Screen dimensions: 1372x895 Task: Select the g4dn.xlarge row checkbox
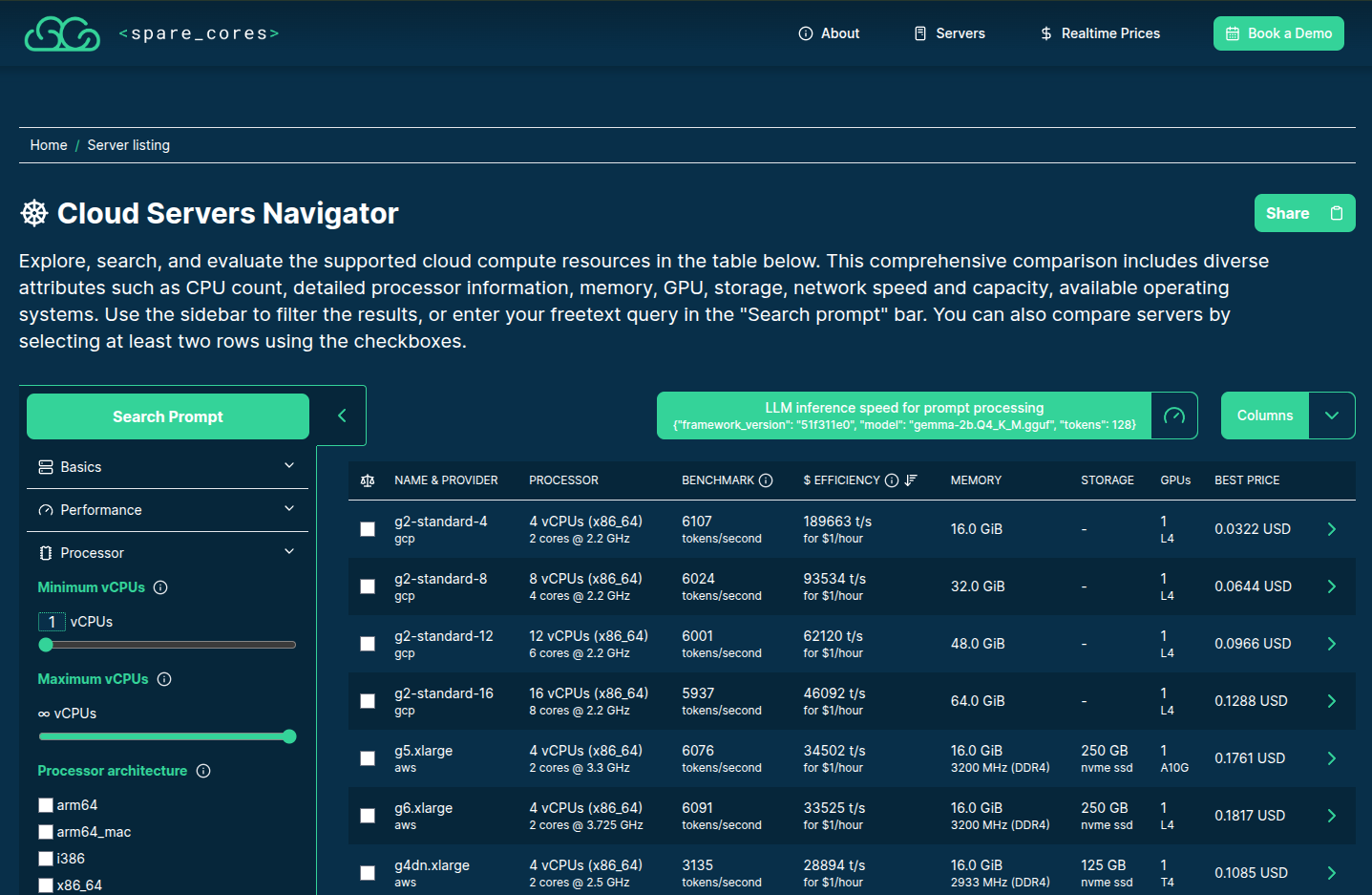368,873
